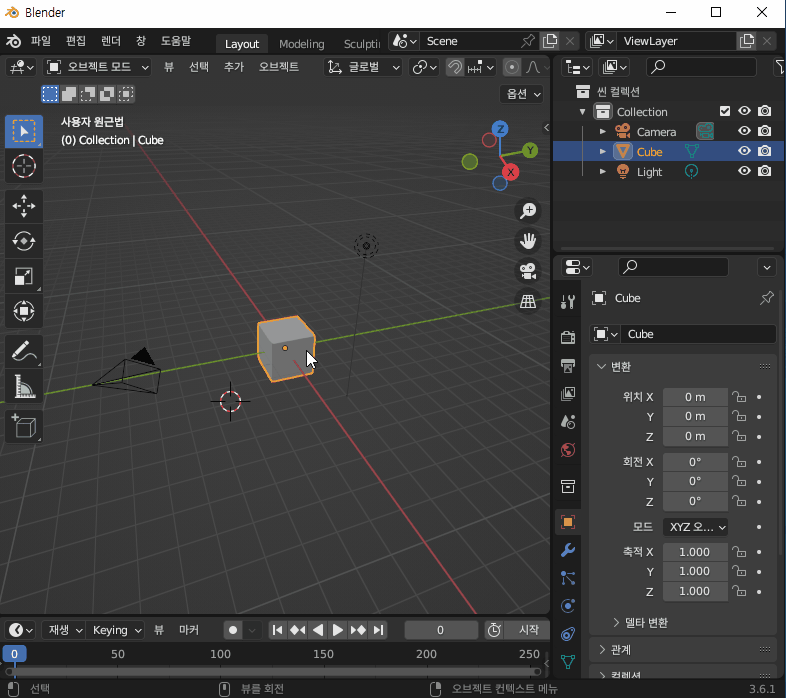The image size is (786, 698).
Task: Hide Light in viewport with eye icon
Action: [x=744, y=171]
